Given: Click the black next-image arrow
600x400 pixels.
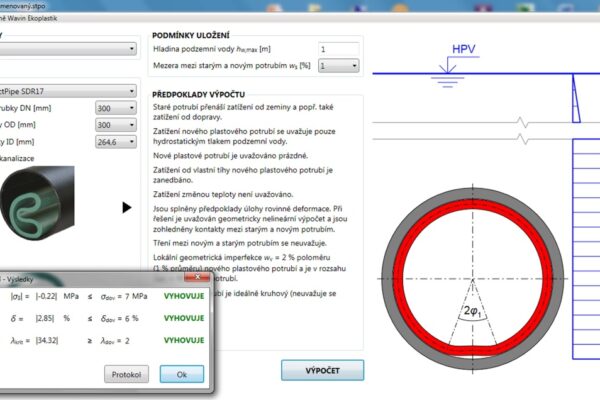Looking at the screenshot, I should (x=127, y=207).
